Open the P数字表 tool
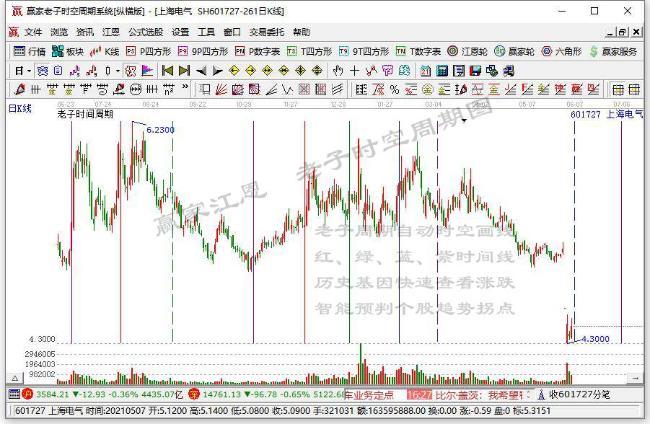 point(257,51)
